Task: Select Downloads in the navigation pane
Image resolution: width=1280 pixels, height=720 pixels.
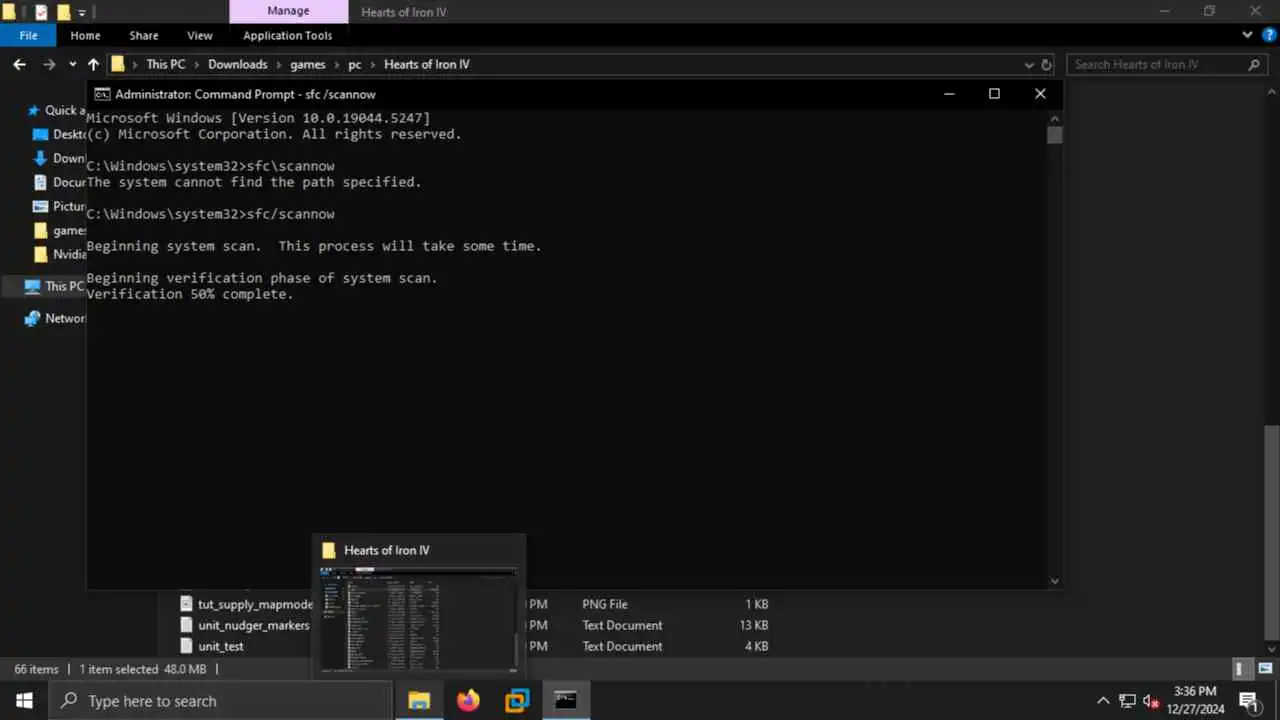Action: pos(59,158)
